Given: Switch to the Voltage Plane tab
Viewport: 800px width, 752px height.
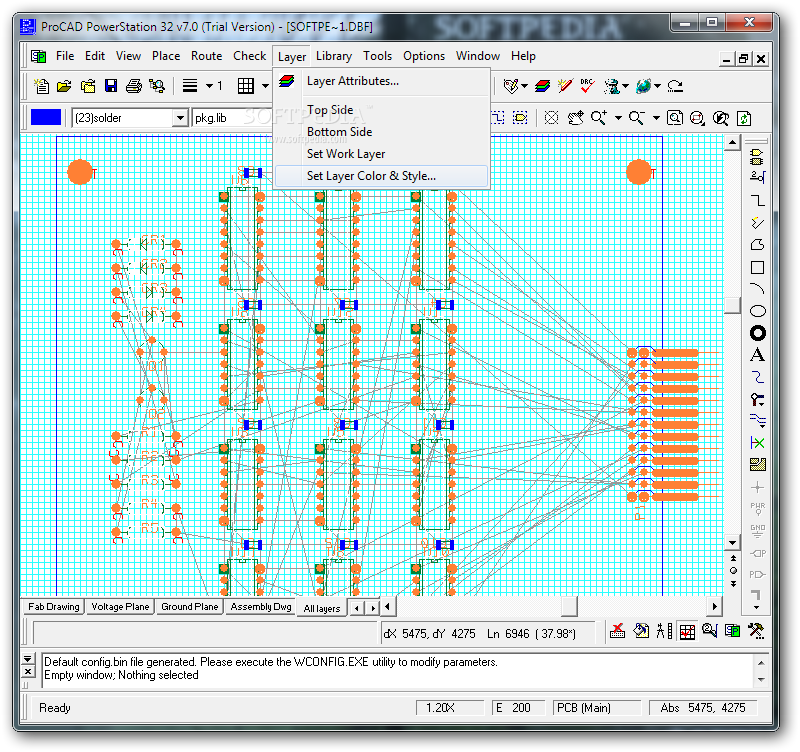Looking at the screenshot, I should pos(120,607).
